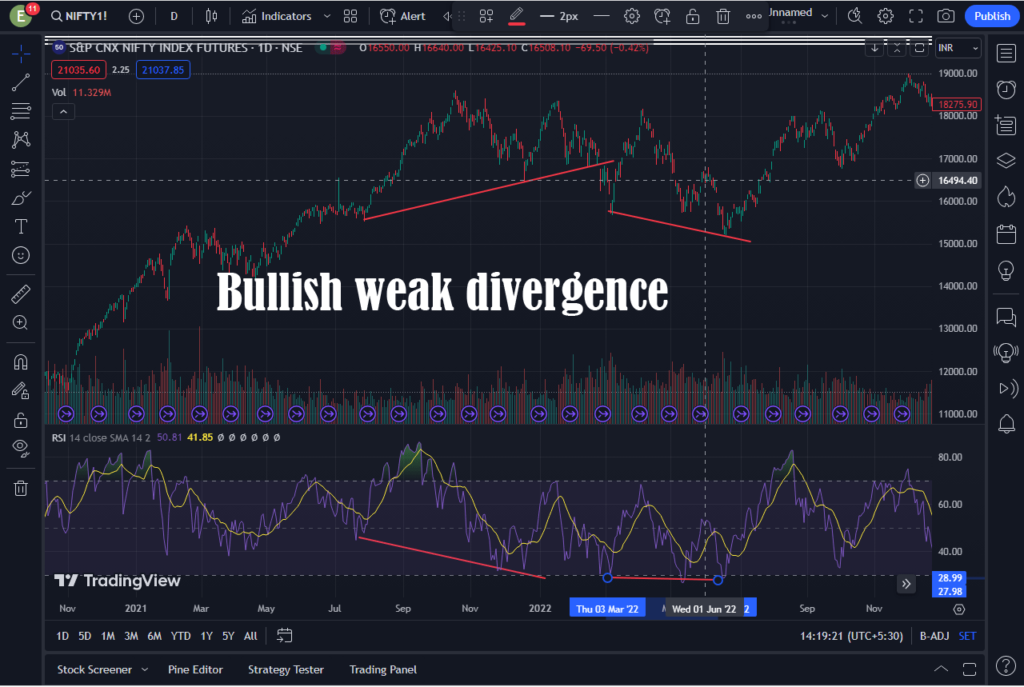
Task: Click the 21037.85 buy price button
Action: [163, 70]
